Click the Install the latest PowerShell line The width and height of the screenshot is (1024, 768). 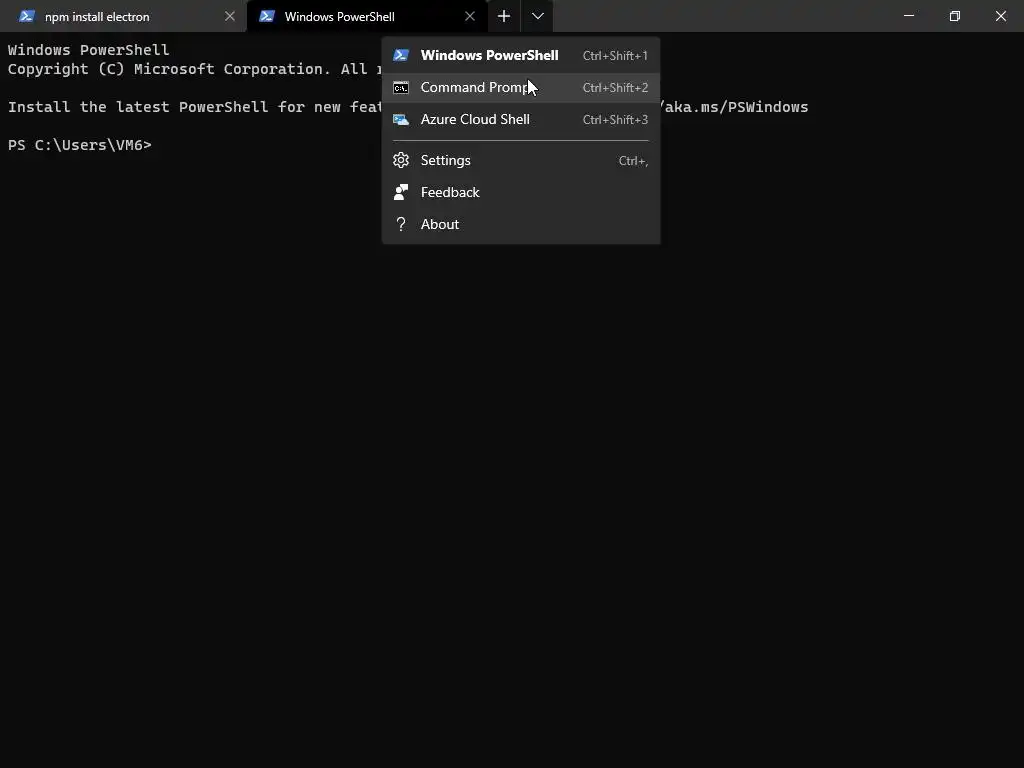(x=195, y=107)
